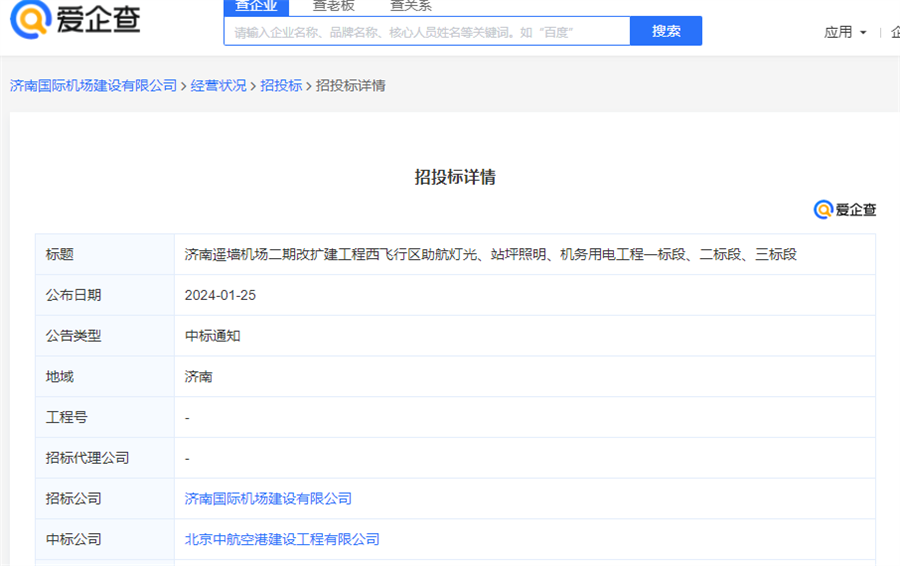The width and height of the screenshot is (900, 566).
Task: Click the 济南 region value
Action: click(199, 377)
